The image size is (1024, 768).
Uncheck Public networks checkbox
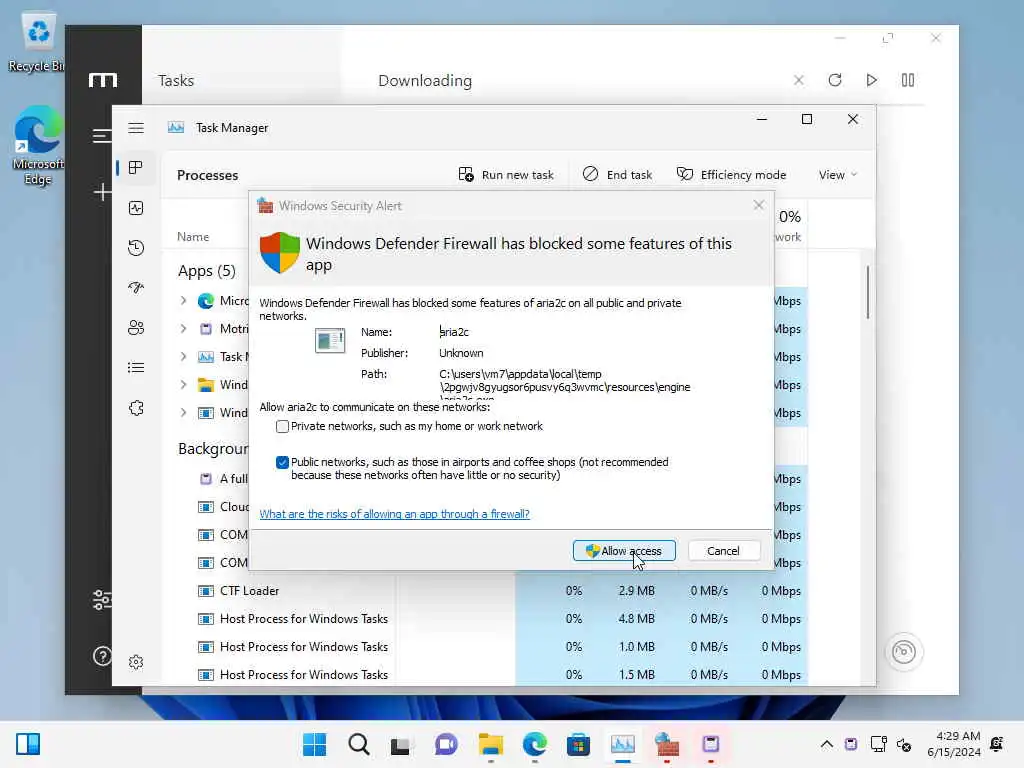point(282,462)
